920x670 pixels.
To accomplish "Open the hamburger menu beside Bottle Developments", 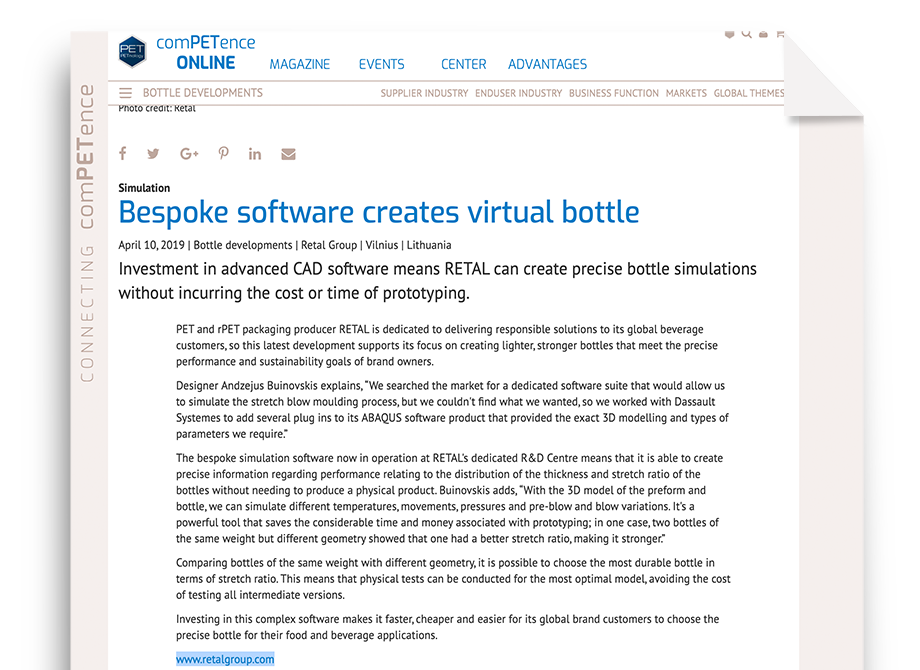I will (x=126, y=93).
